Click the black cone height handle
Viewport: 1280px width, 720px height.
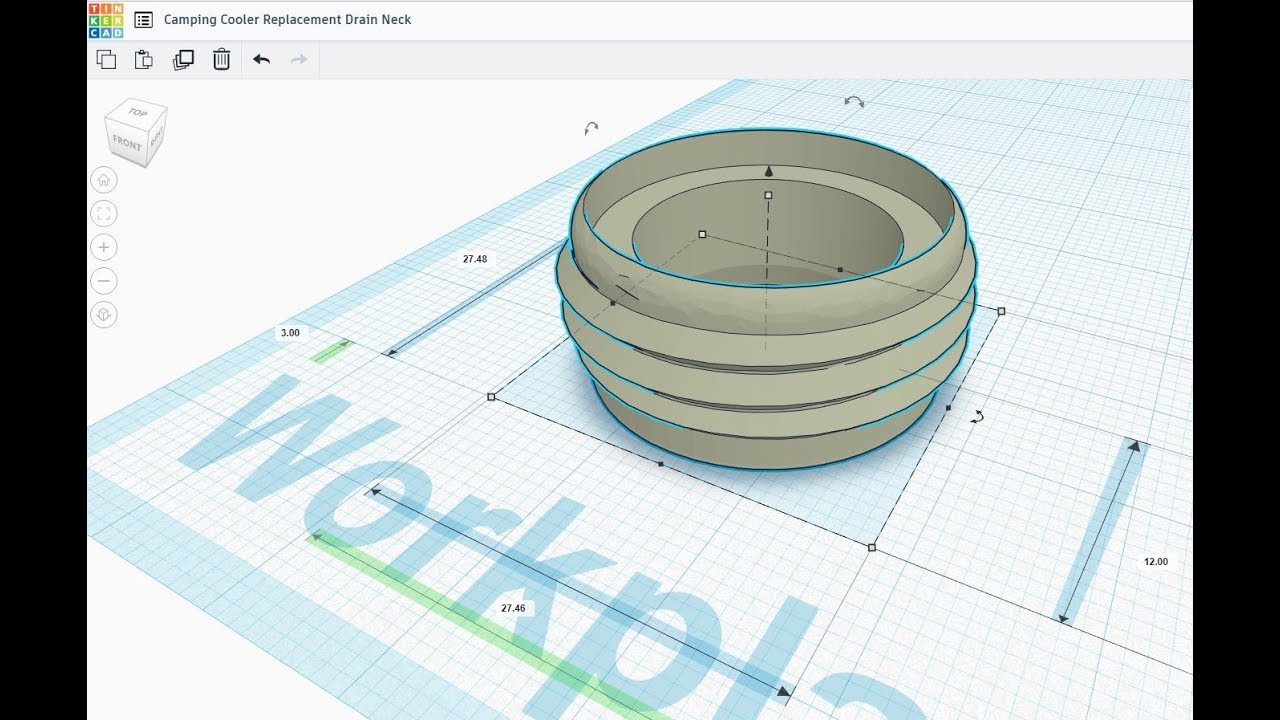(x=768, y=171)
